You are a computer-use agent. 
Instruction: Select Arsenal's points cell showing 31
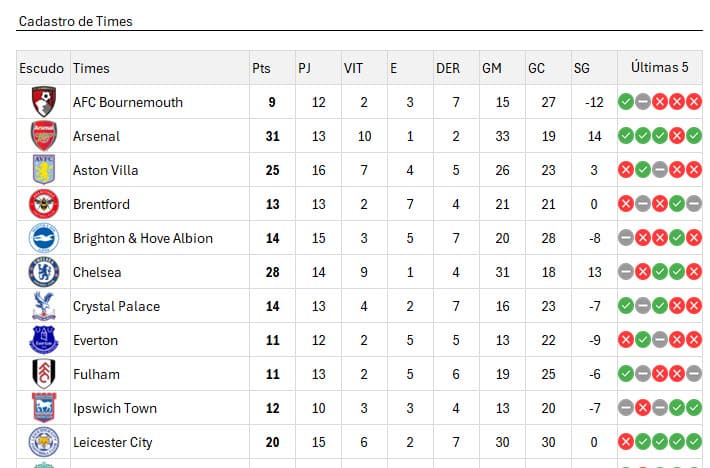pyautogui.click(x=272, y=136)
